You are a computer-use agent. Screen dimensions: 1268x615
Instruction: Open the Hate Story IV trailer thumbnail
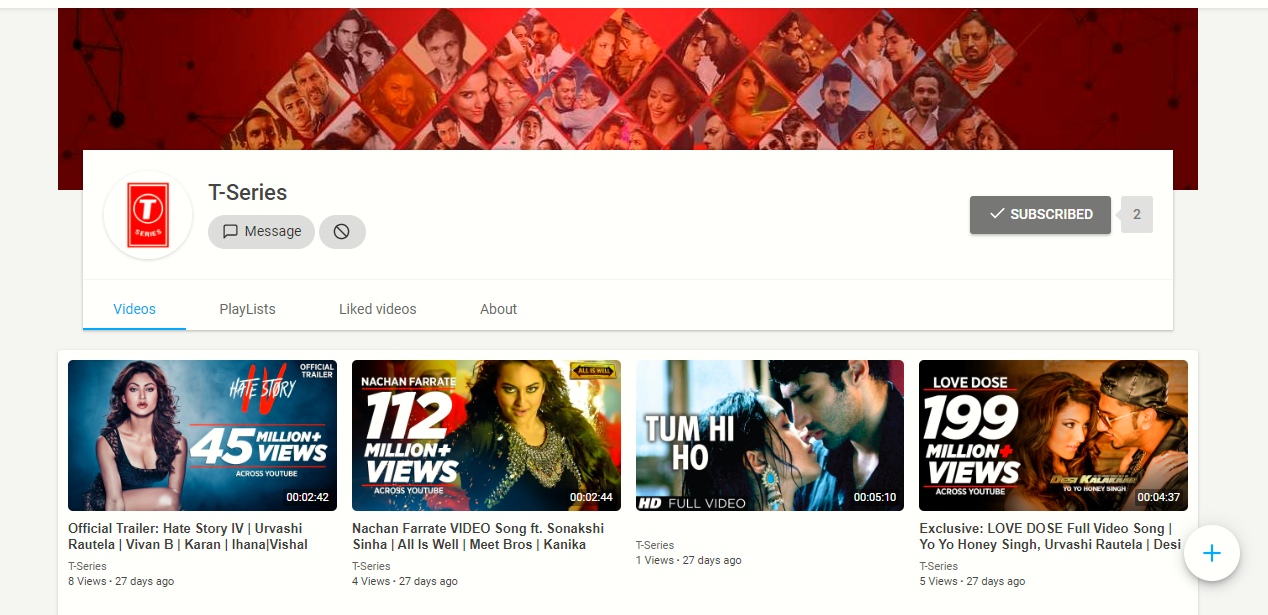point(202,436)
